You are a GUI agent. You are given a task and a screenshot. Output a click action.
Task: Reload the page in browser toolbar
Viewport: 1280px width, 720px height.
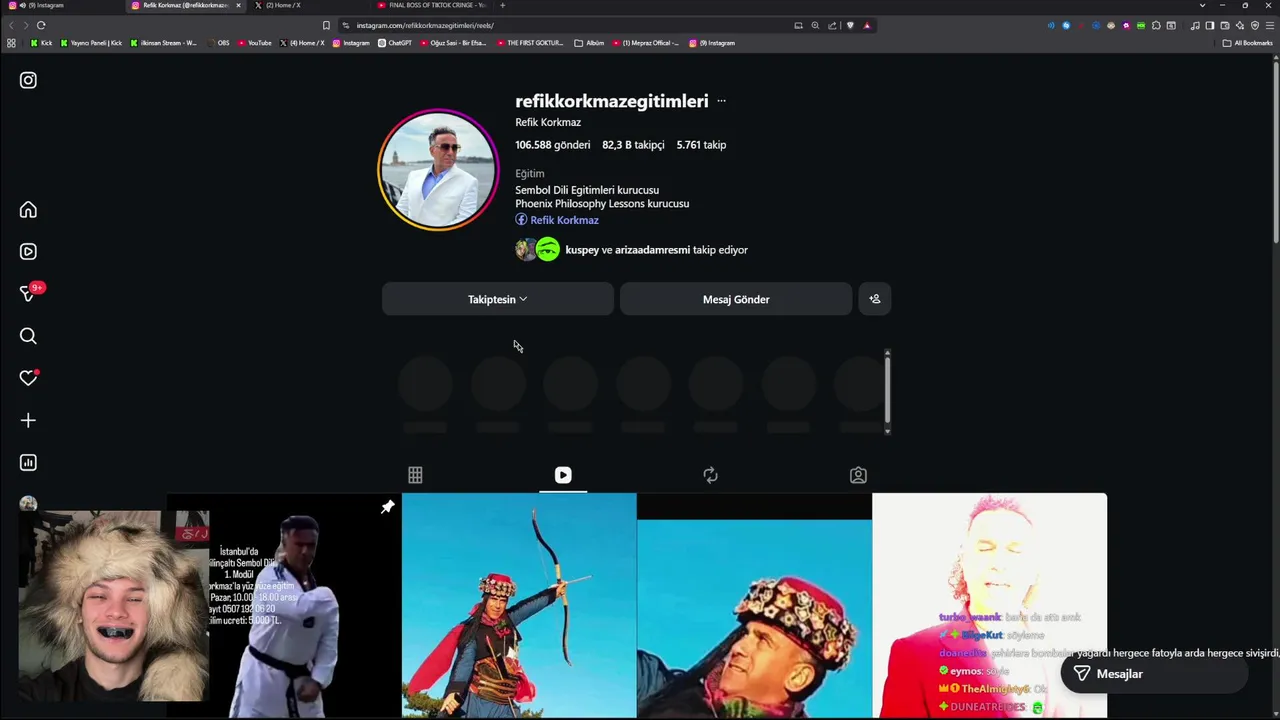(41, 25)
